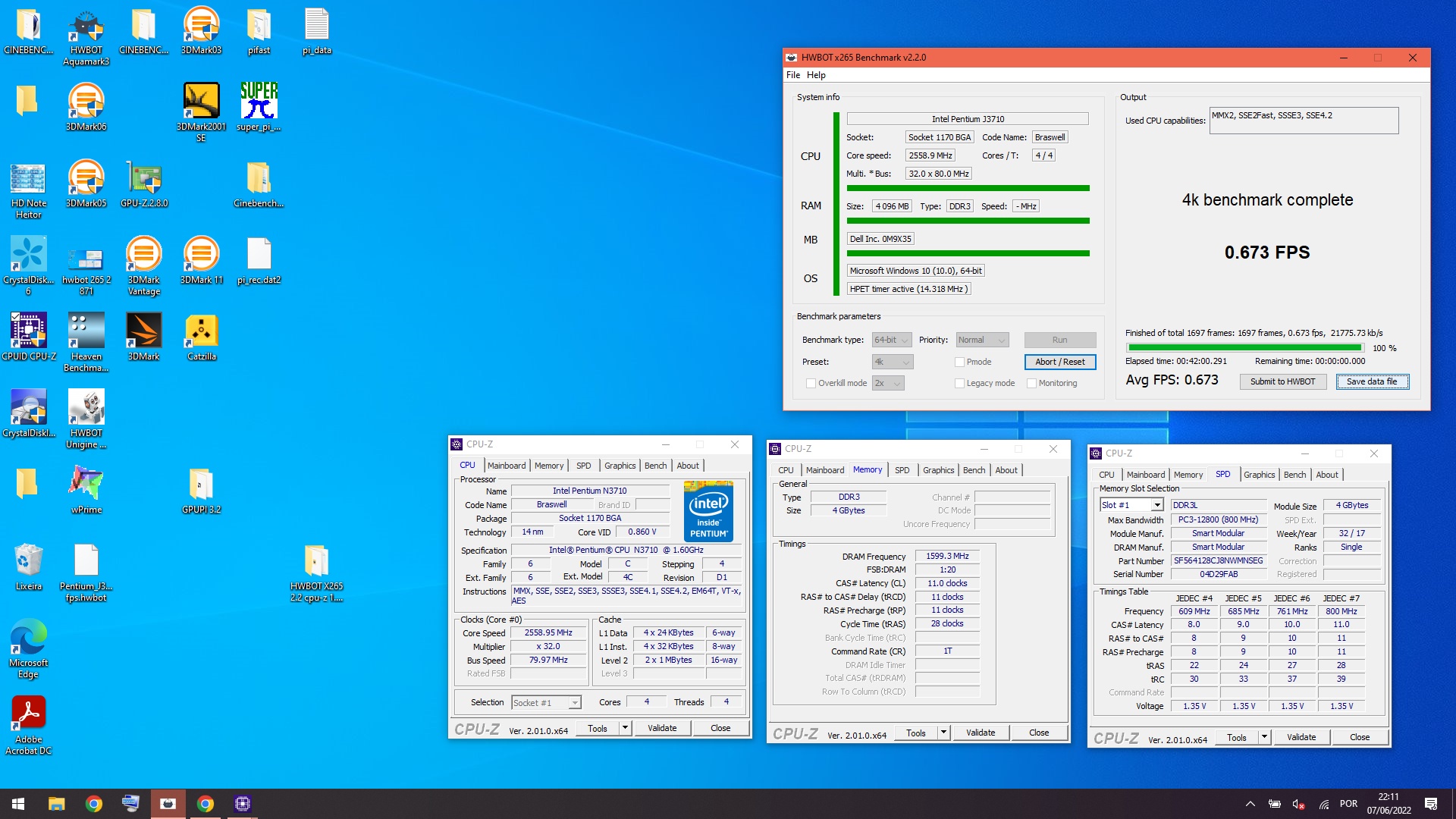Open the pifast folder icon
The width and height of the screenshot is (1456, 819).
pos(259,31)
